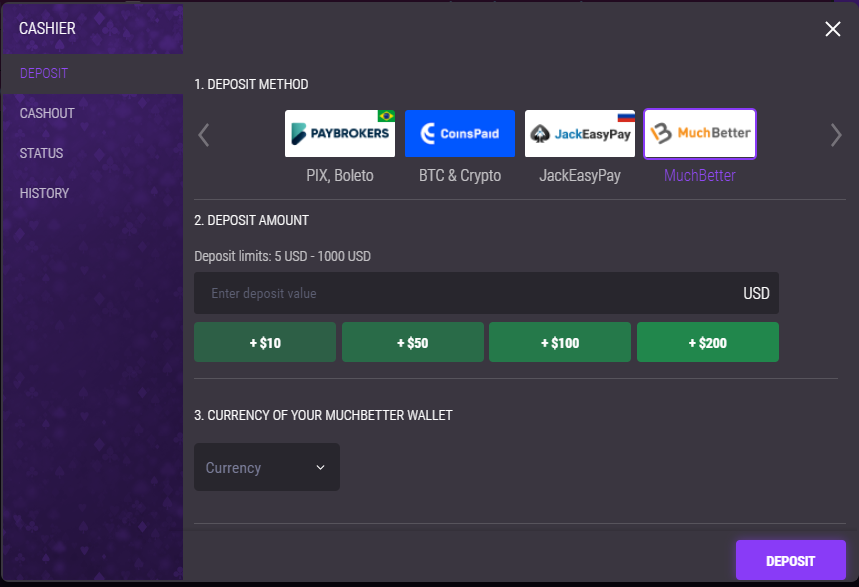Select the PayBrokers deposit method tile
This screenshot has height=587, width=859.
(x=340, y=134)
